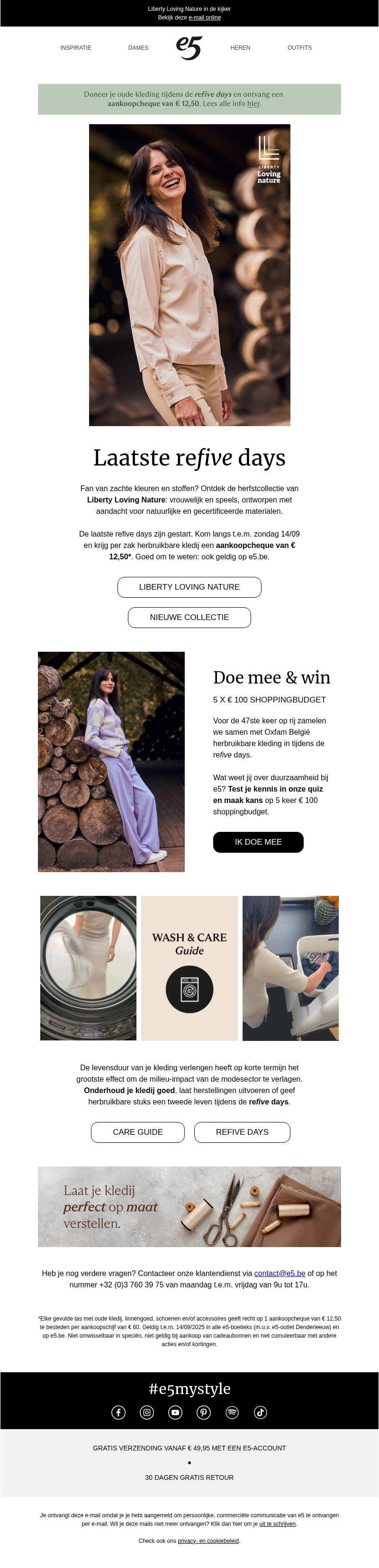This screenshot has height=1568, width=379.
Task: Open the Facebook icon in footer
Action: [118, 1412]
